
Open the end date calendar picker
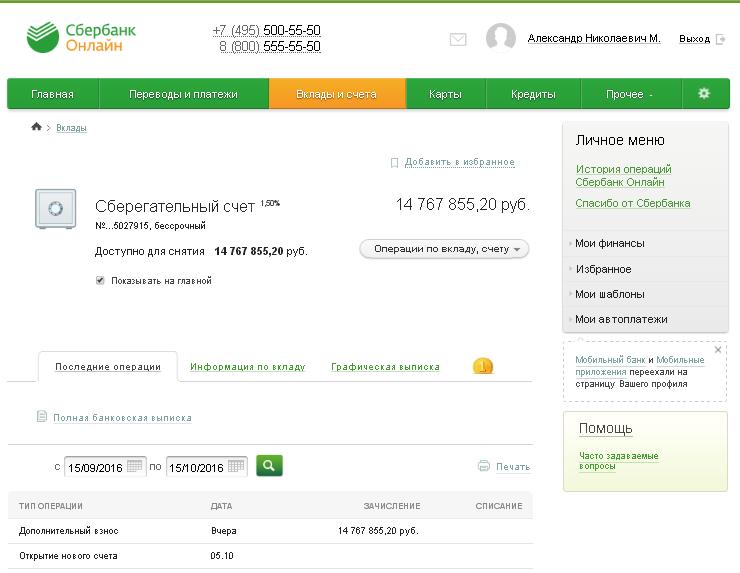click(237, 467)
